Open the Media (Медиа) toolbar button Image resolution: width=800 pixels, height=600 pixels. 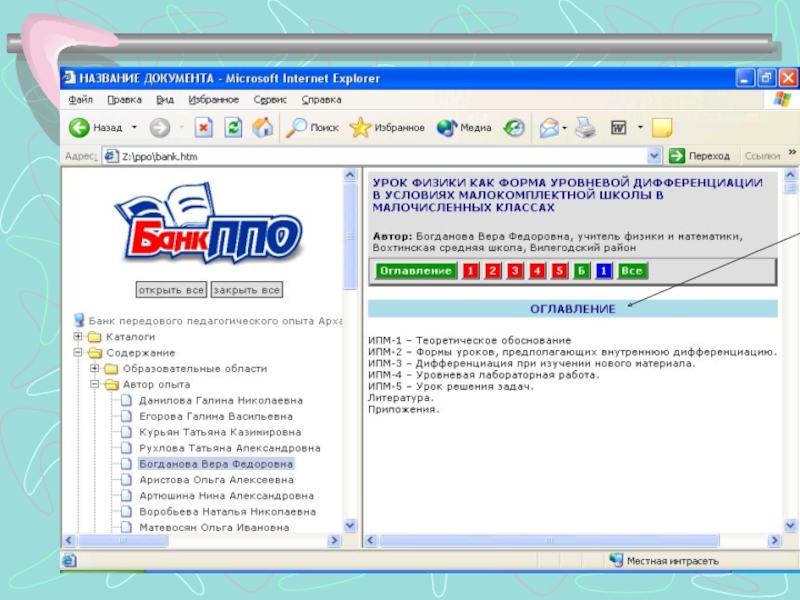464,128
